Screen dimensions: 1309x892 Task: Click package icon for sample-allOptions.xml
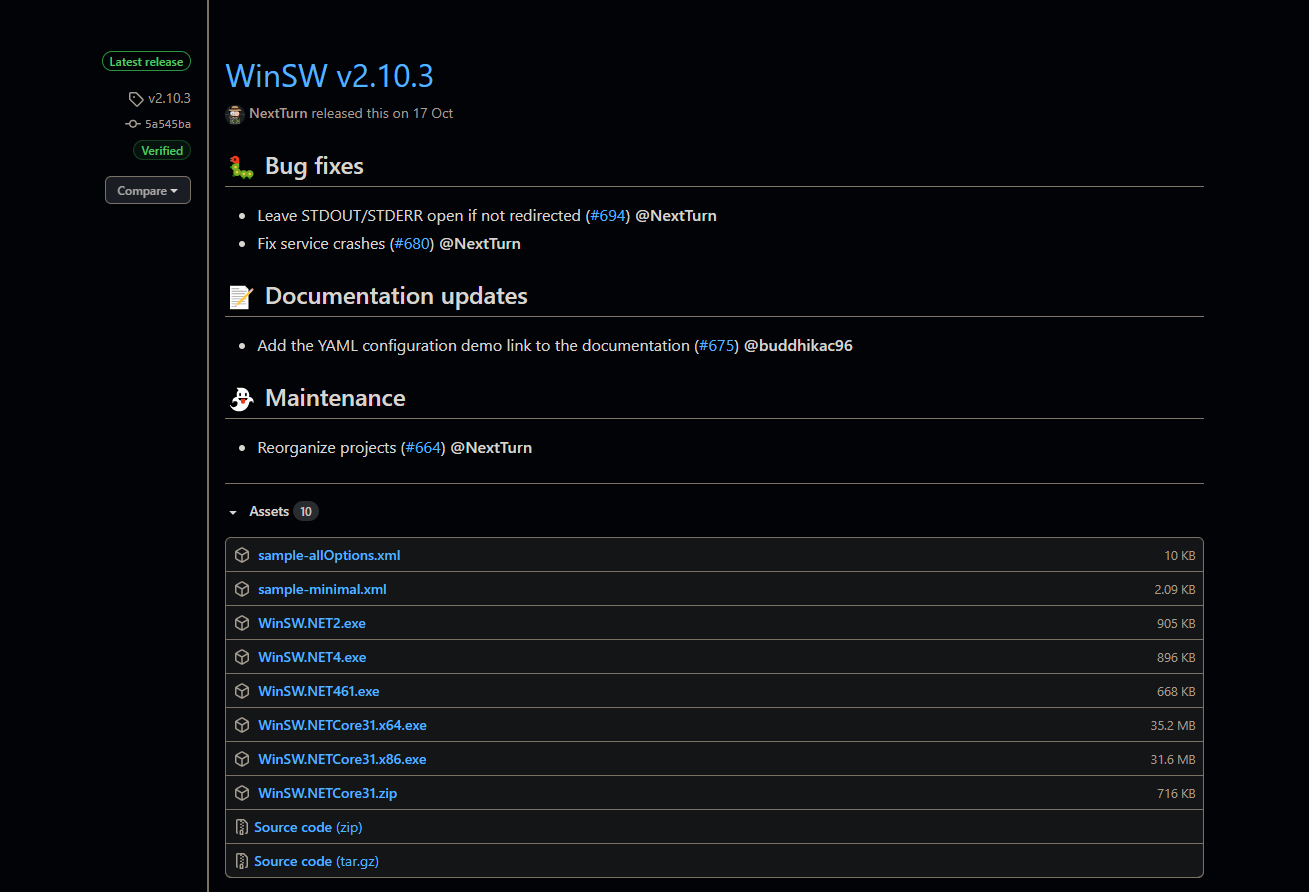coord(242,555)
